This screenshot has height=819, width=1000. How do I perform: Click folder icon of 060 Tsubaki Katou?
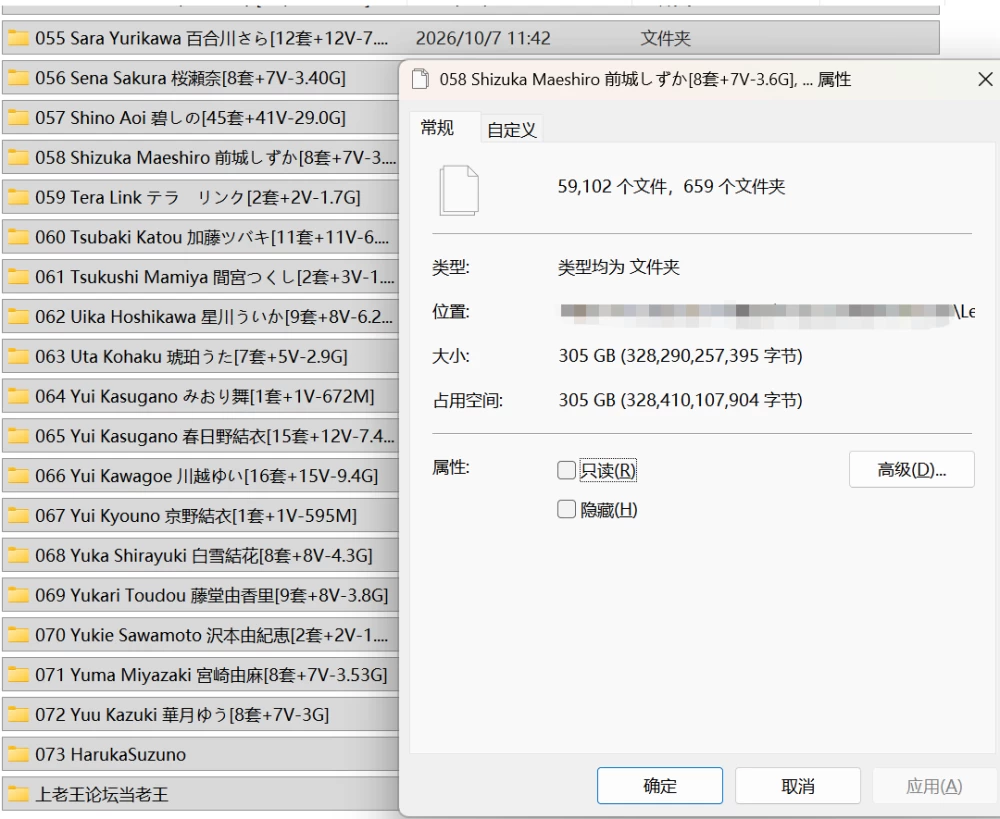pyautogui.click(x=18, y=237)
